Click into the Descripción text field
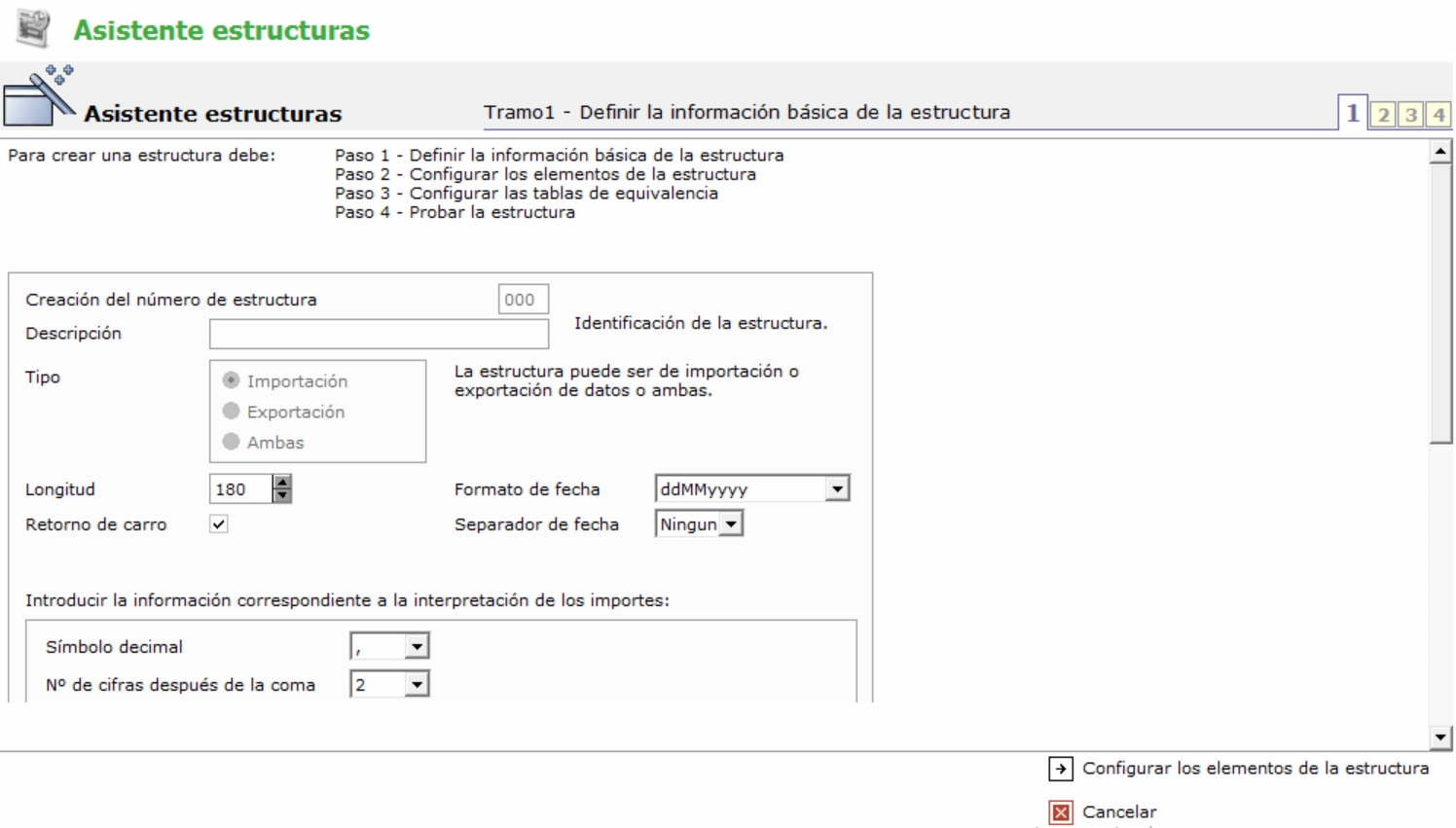The height and width of the screenshot is (828, 1456). tap(379, 334)
